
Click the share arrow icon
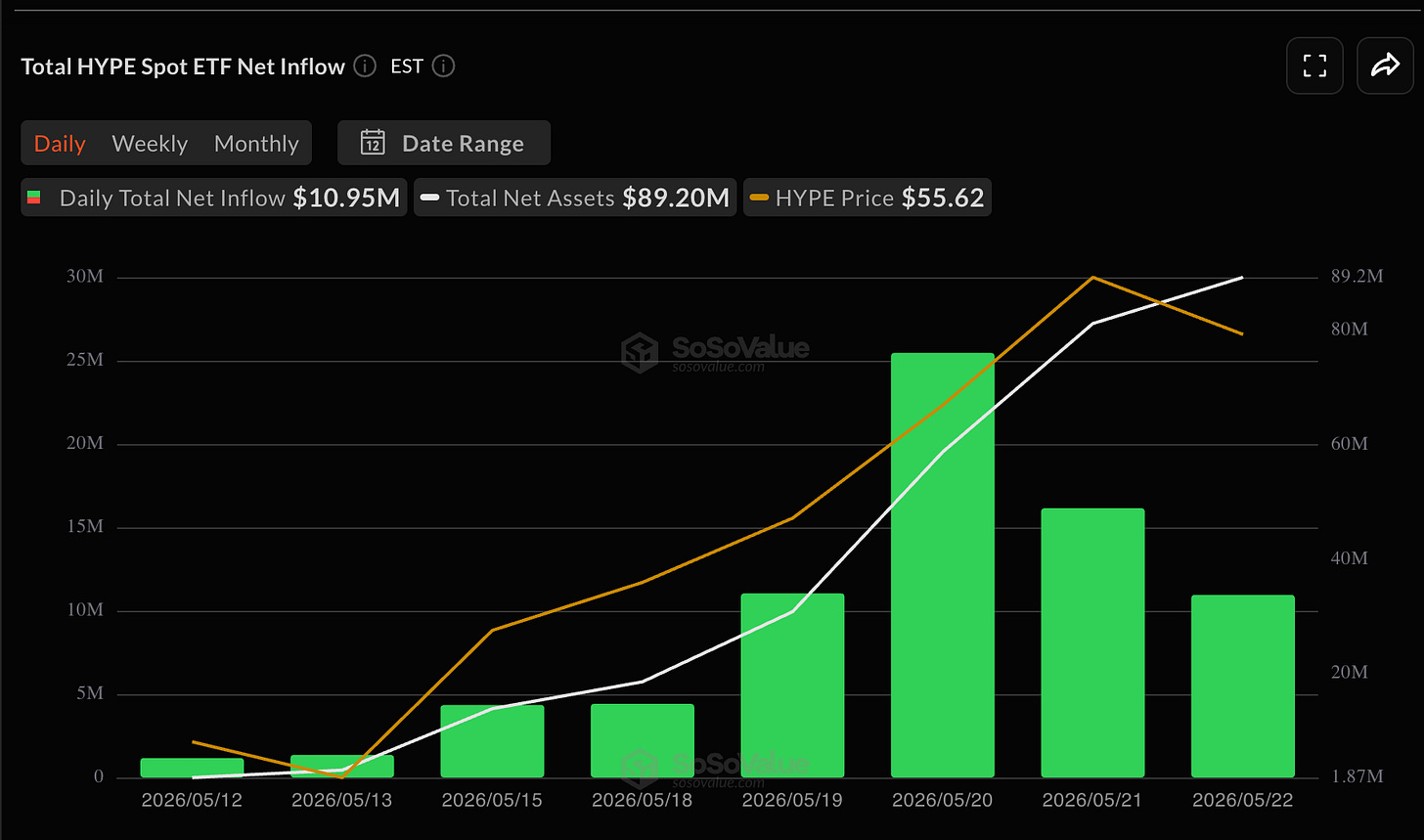(x=1385, y=66)
